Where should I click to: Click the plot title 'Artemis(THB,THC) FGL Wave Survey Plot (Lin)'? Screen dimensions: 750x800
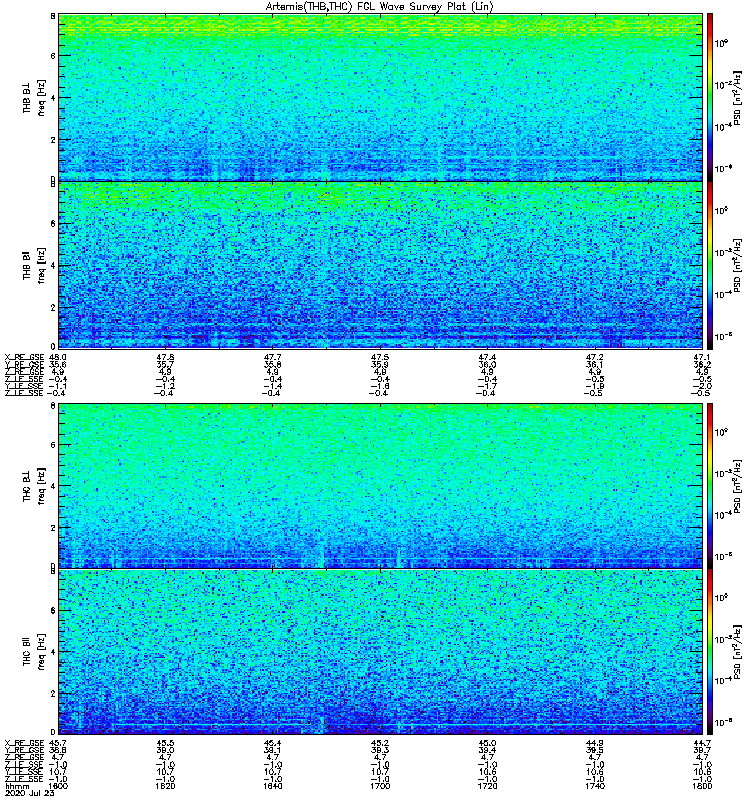tap(380, 7)
